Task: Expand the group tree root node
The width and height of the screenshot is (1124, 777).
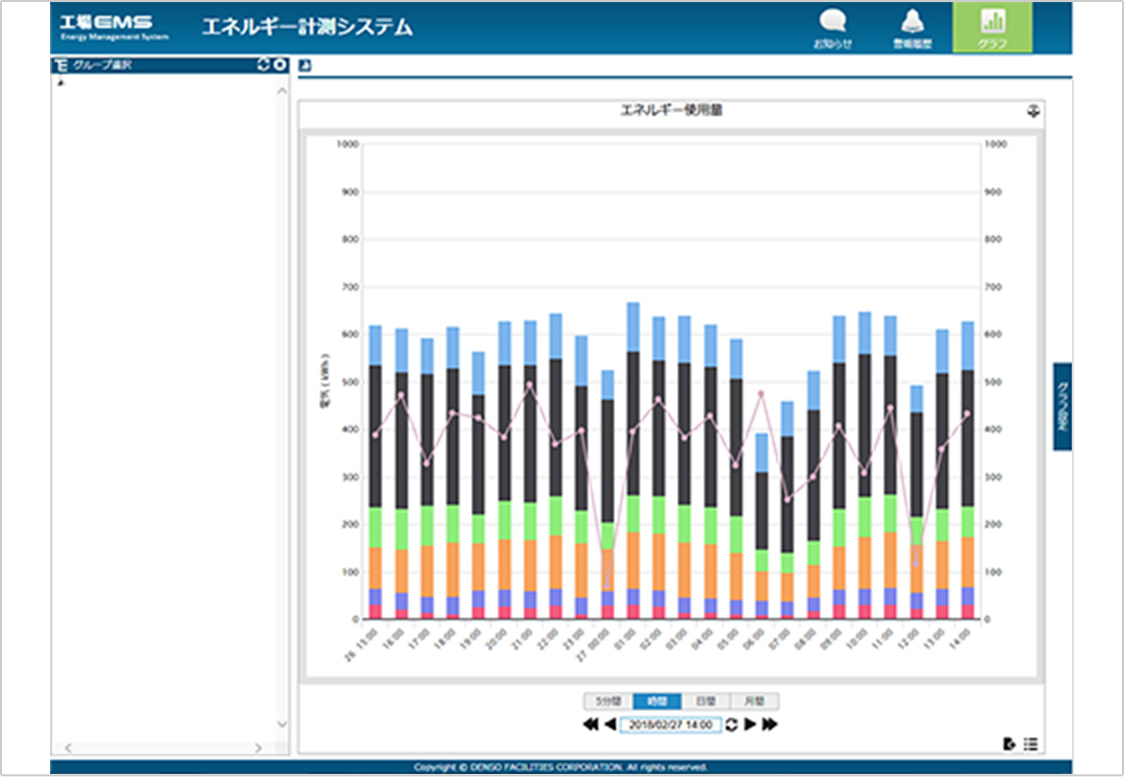Action: point(61,82)
